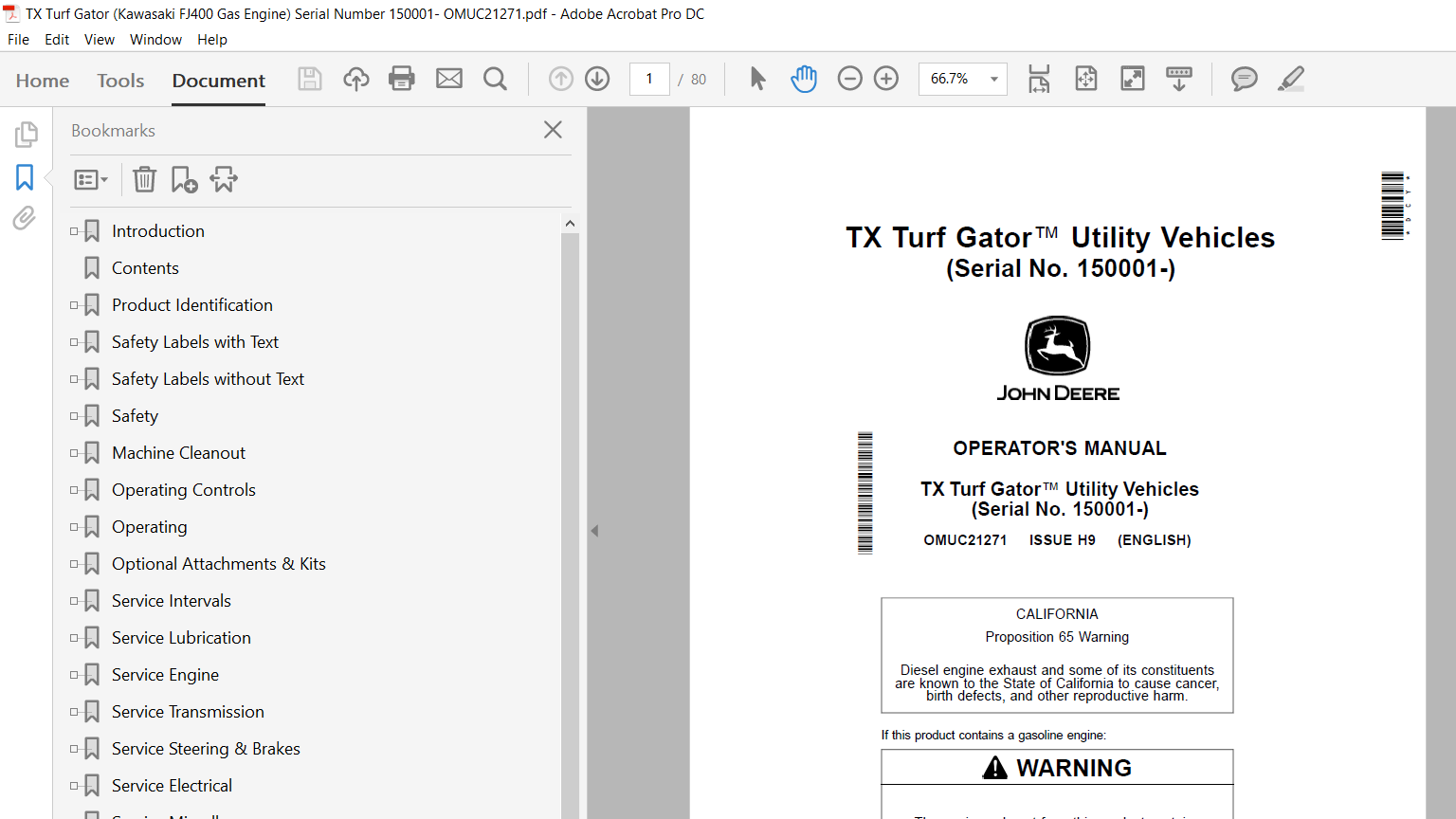Screen dimensions: 1456x819
Task: Delete selected bookmark trash icon
Action: coord(144,179)
